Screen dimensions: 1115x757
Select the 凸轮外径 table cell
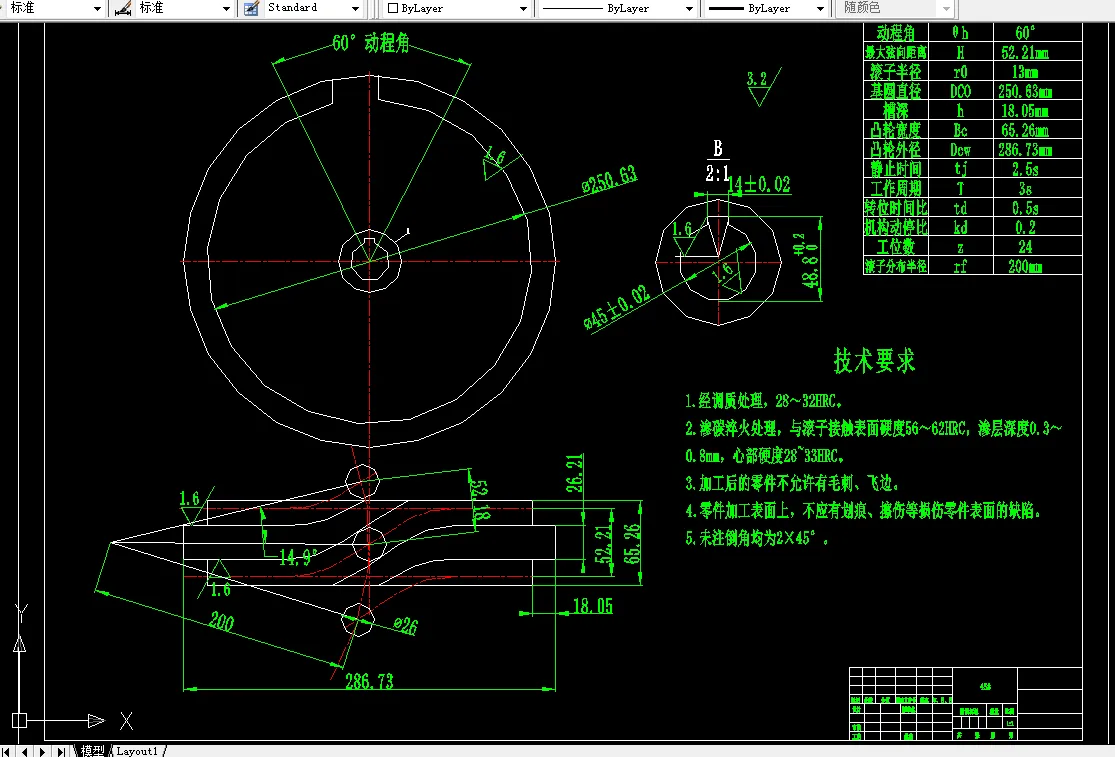pos(896,149)
